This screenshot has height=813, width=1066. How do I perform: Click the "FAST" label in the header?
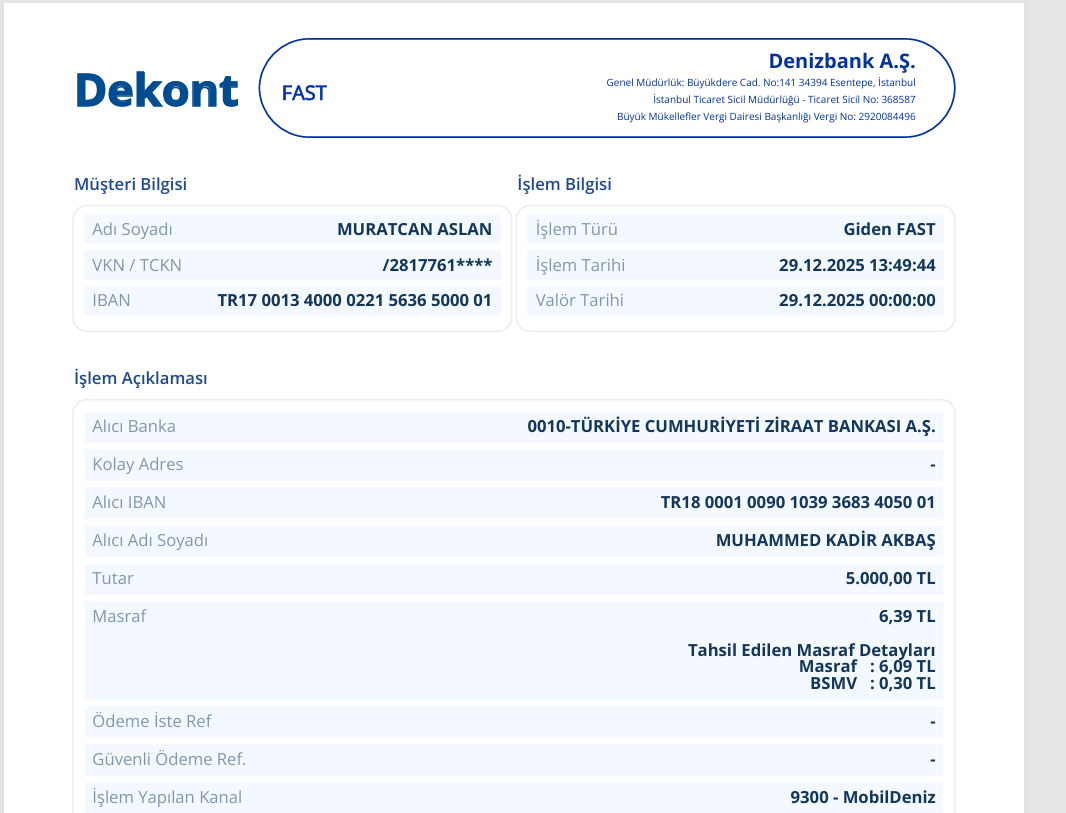(x=304, y=93)
